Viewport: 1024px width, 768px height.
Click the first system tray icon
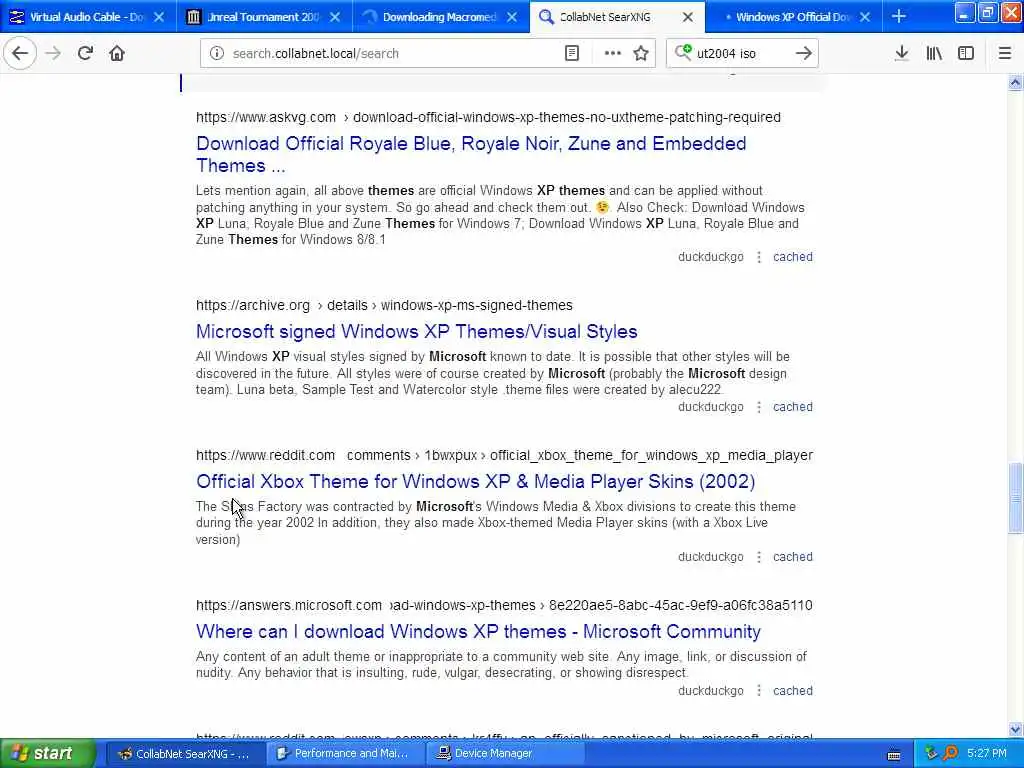point(931,754)
